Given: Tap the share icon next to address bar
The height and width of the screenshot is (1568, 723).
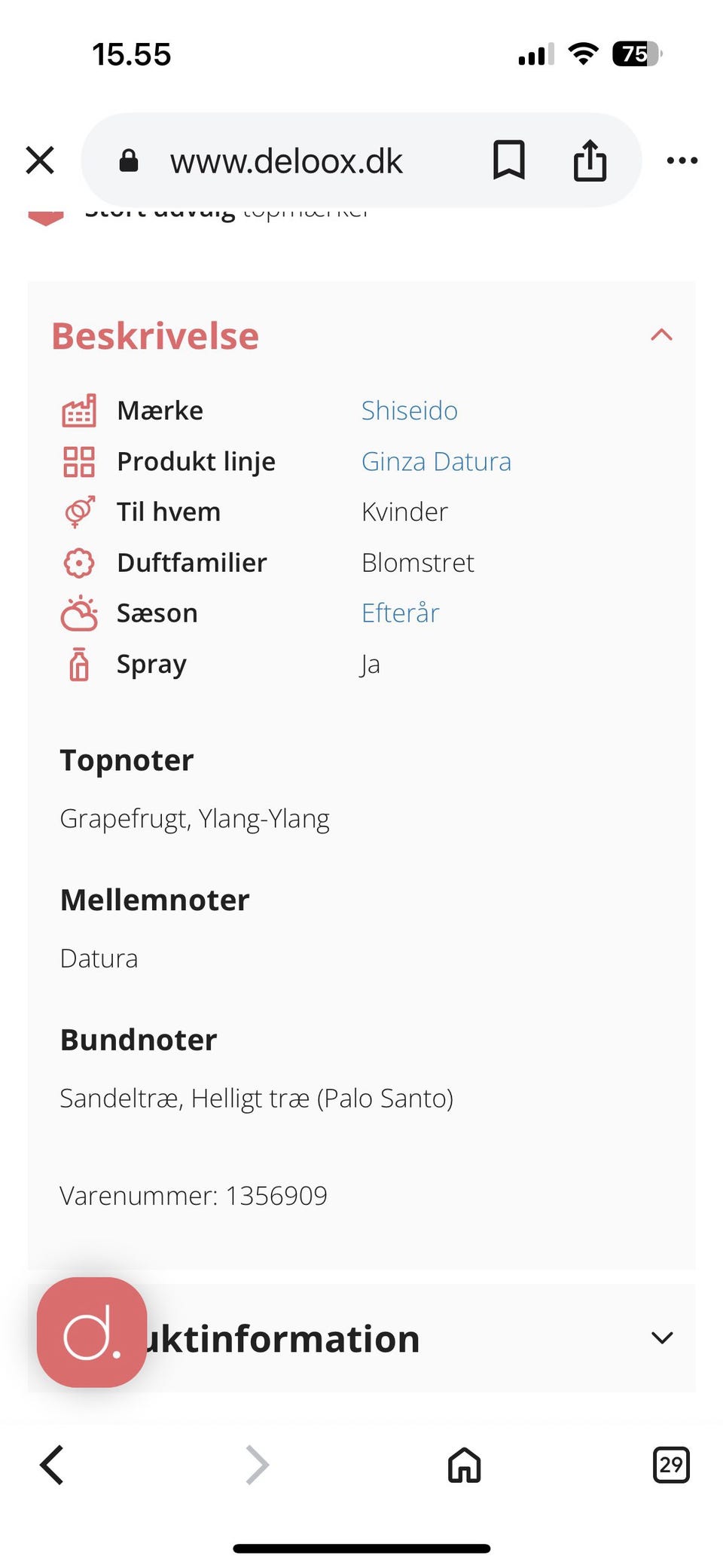Looking at the screenshot, I should coord(590,160).
